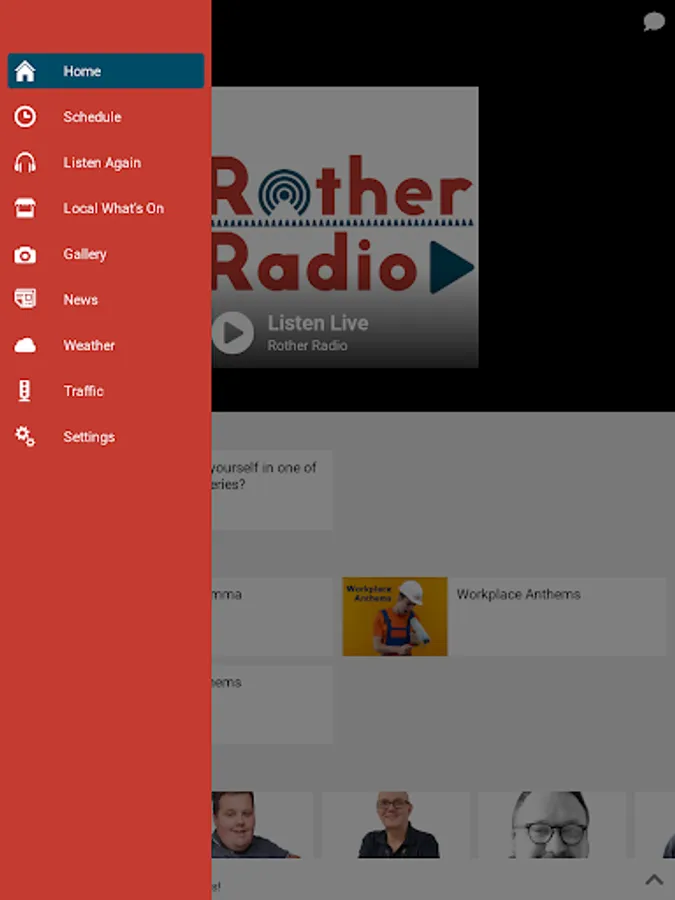Open the Settings menu entry
Screen dimensions: 675x900
click(106, 437)
